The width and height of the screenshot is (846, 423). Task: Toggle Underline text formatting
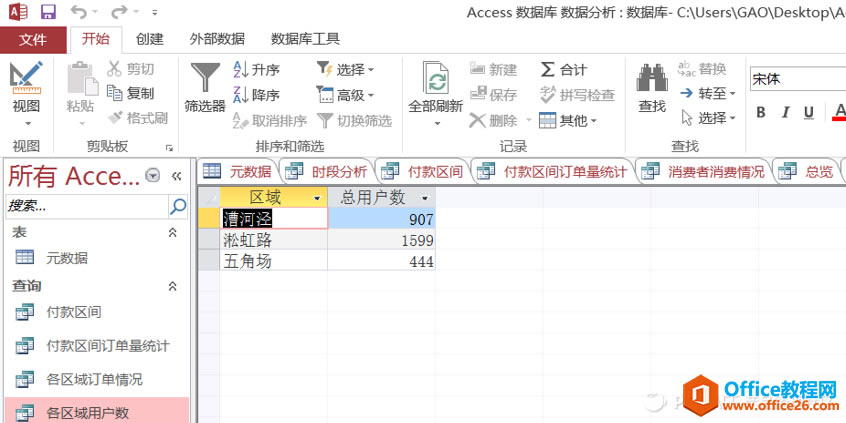point(808,112)
